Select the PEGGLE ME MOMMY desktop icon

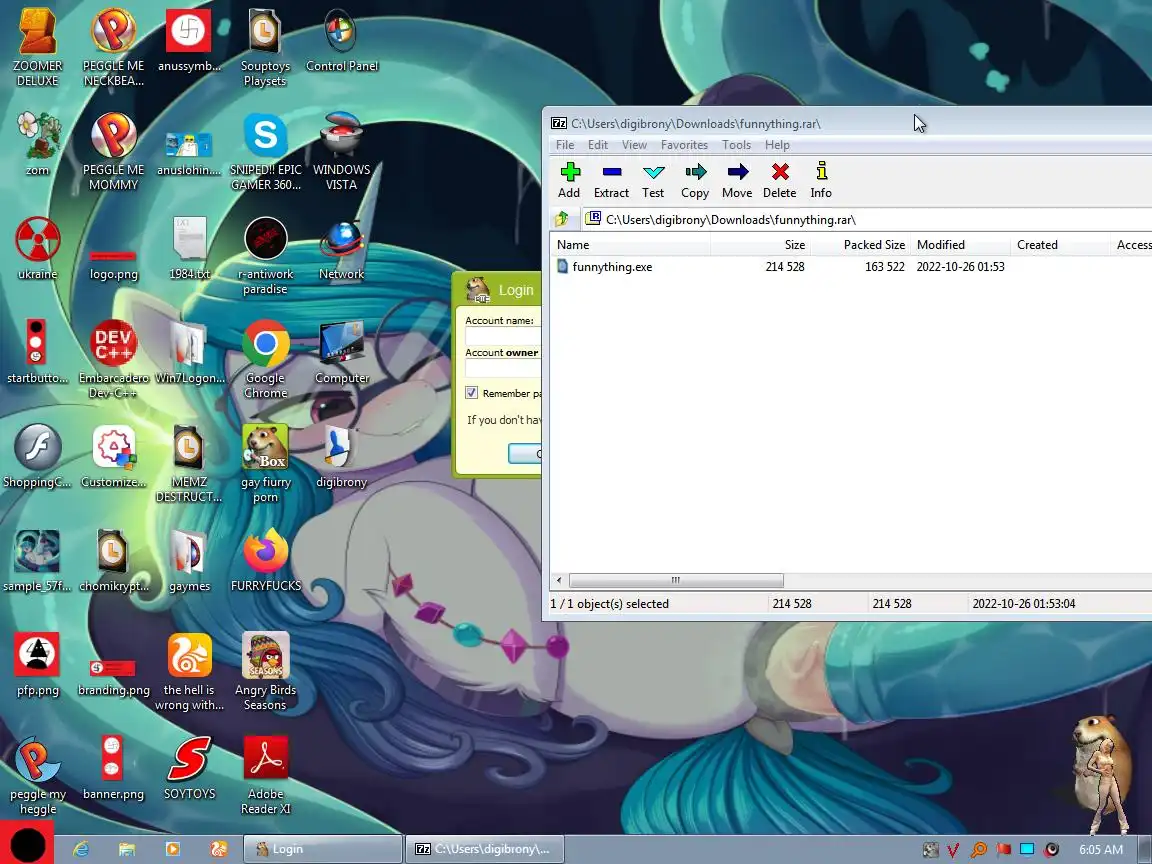(113, 152)
